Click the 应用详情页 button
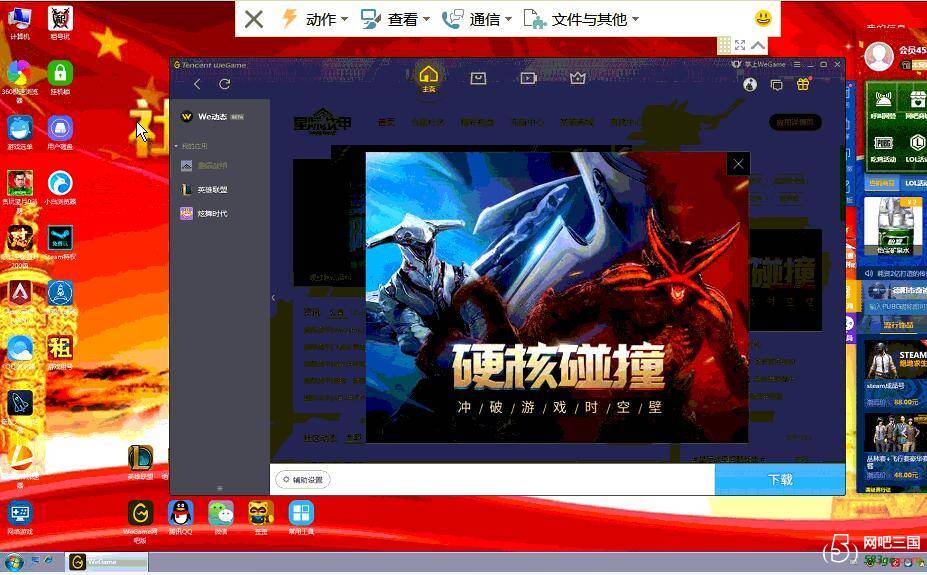This screenshot has width=927, height=575. (x=795, y=122)
